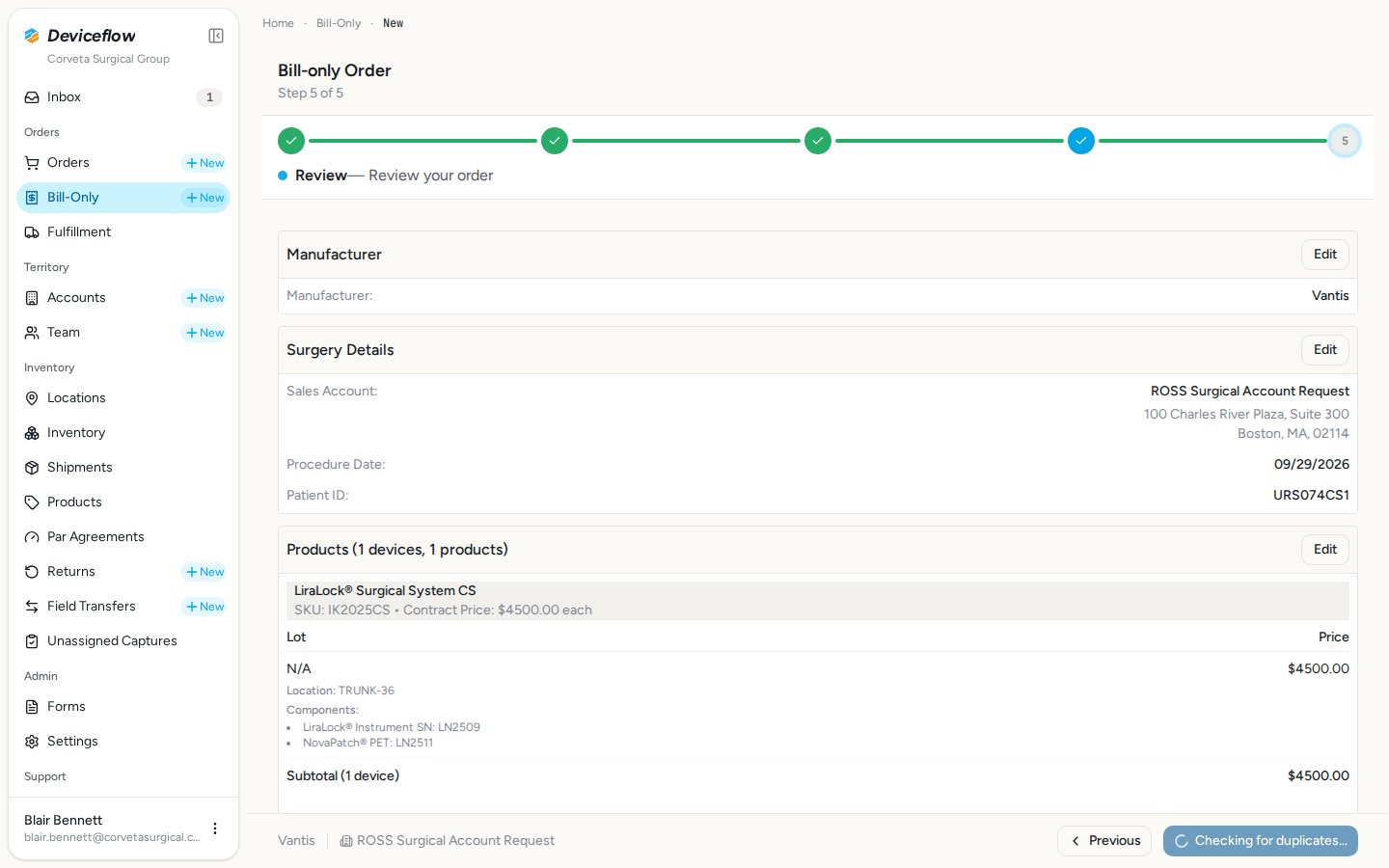
Task: Open the Inbox tray icon in sidebar
Action: point(32,97)
